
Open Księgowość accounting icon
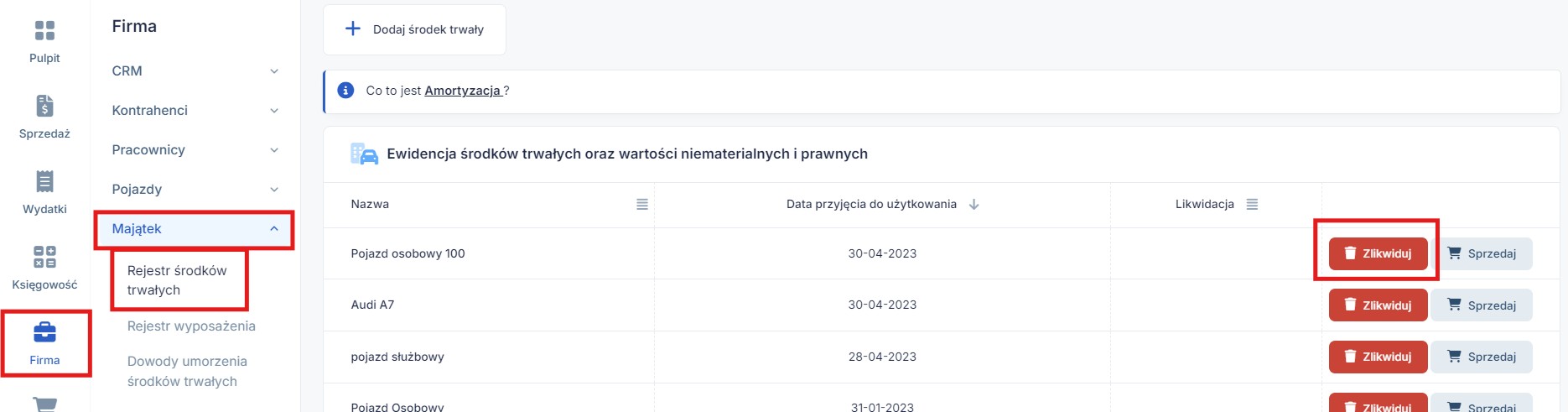[44, 258]
